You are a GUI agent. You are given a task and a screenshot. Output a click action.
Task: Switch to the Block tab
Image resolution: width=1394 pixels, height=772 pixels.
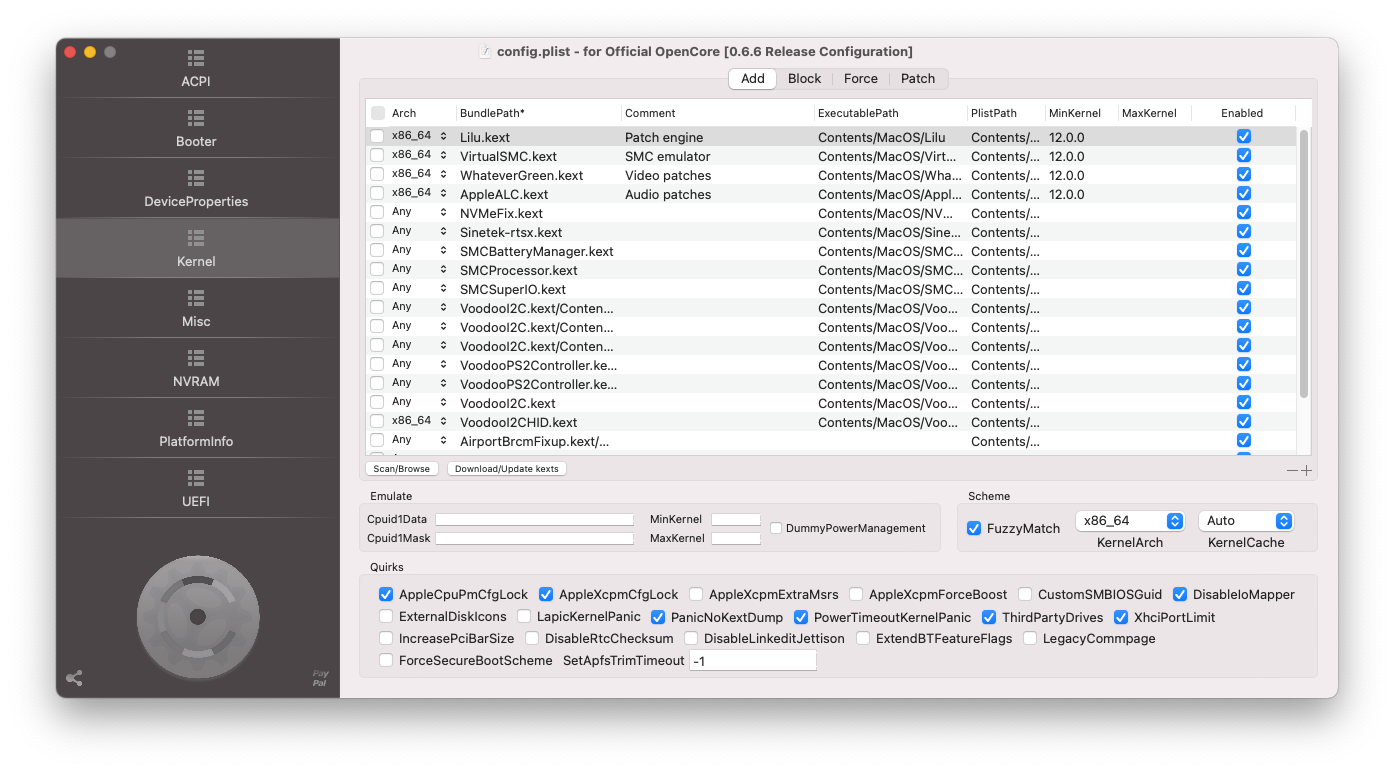click(x=804, y=79)
